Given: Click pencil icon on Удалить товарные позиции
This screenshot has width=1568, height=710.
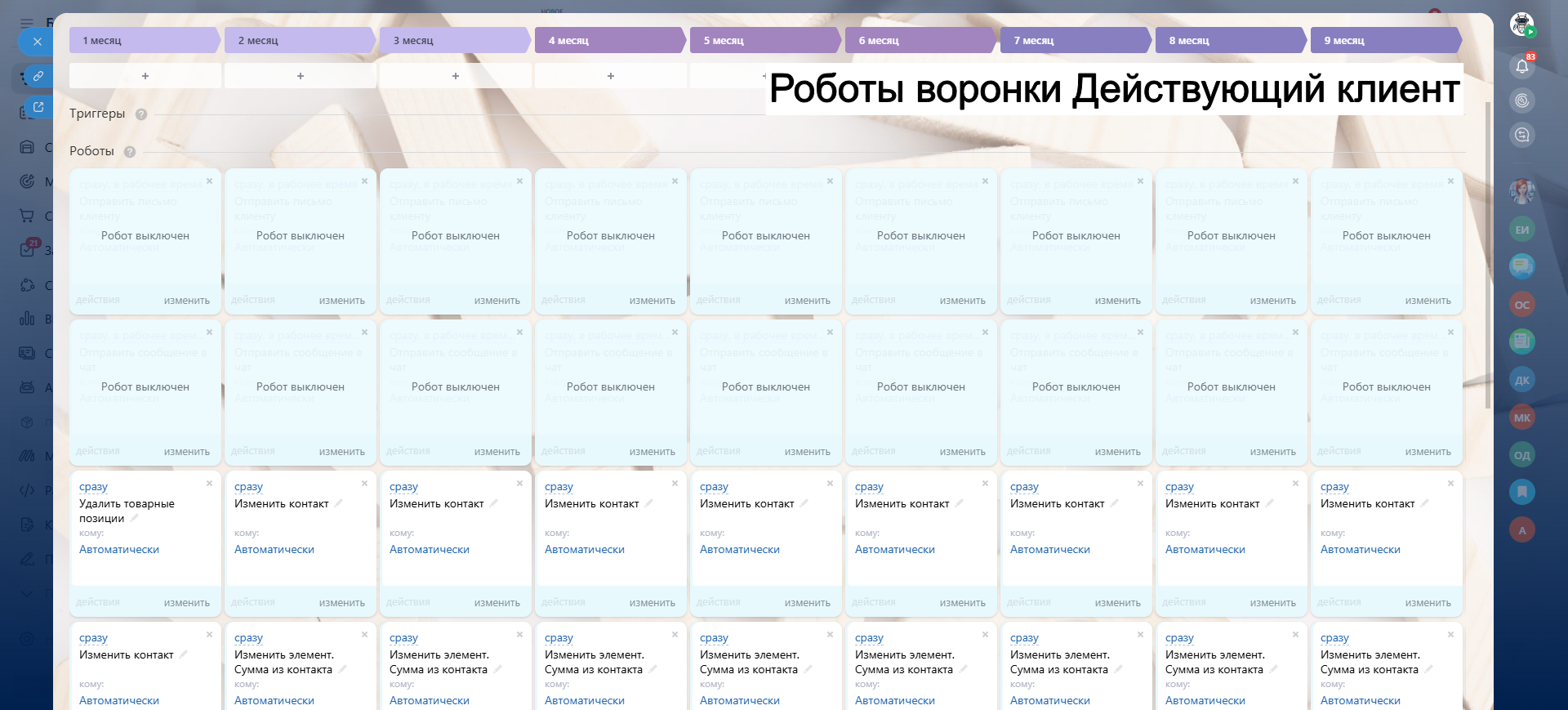Looking at the screenshot, I should point(135,518).
